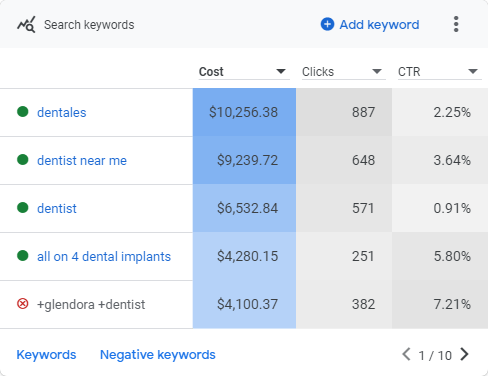Open the dentales keyword link
488x376 pixels.
tap(62, 113)
